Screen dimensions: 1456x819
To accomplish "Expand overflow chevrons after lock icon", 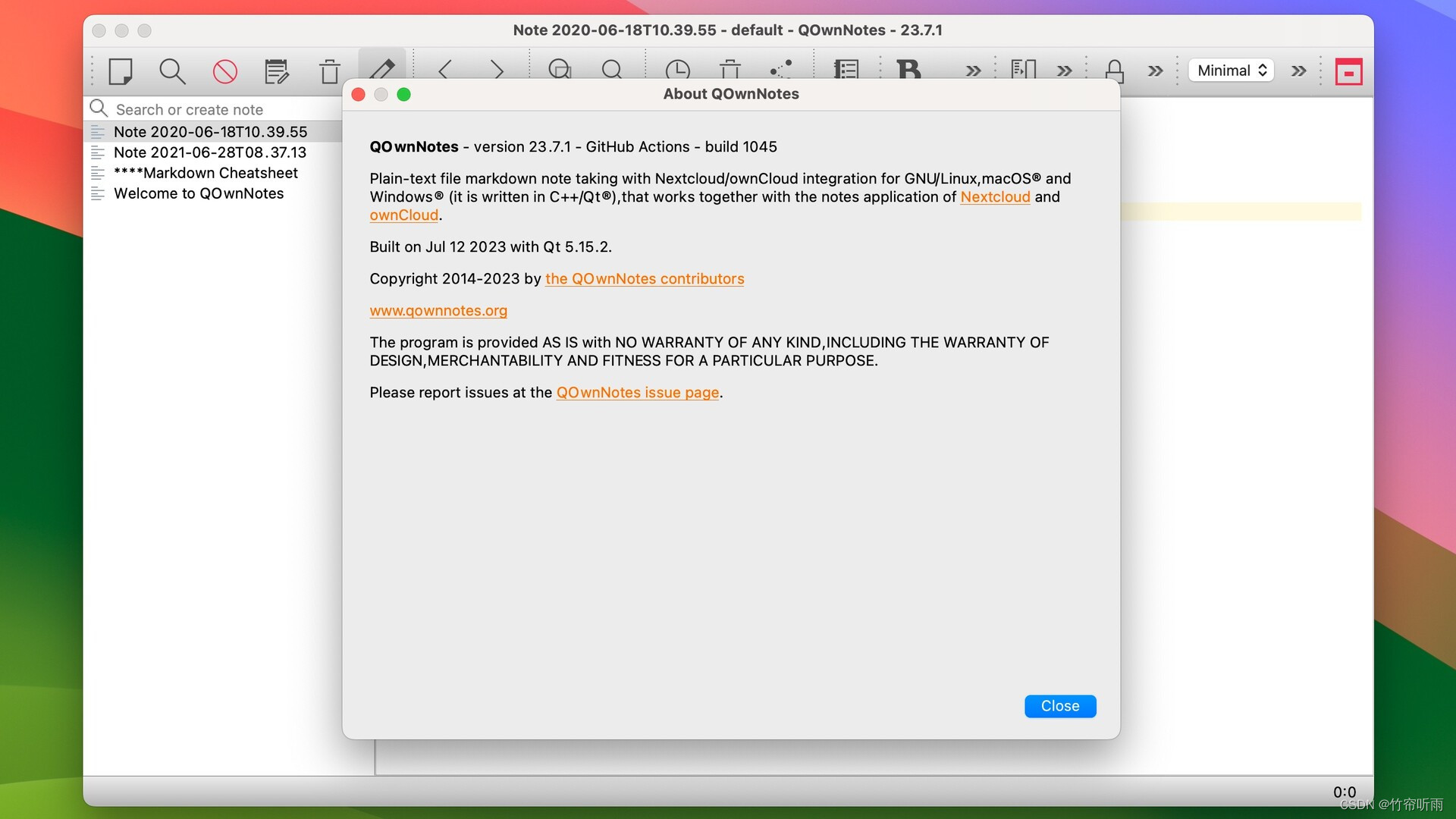I will [x=1155, y=71].
